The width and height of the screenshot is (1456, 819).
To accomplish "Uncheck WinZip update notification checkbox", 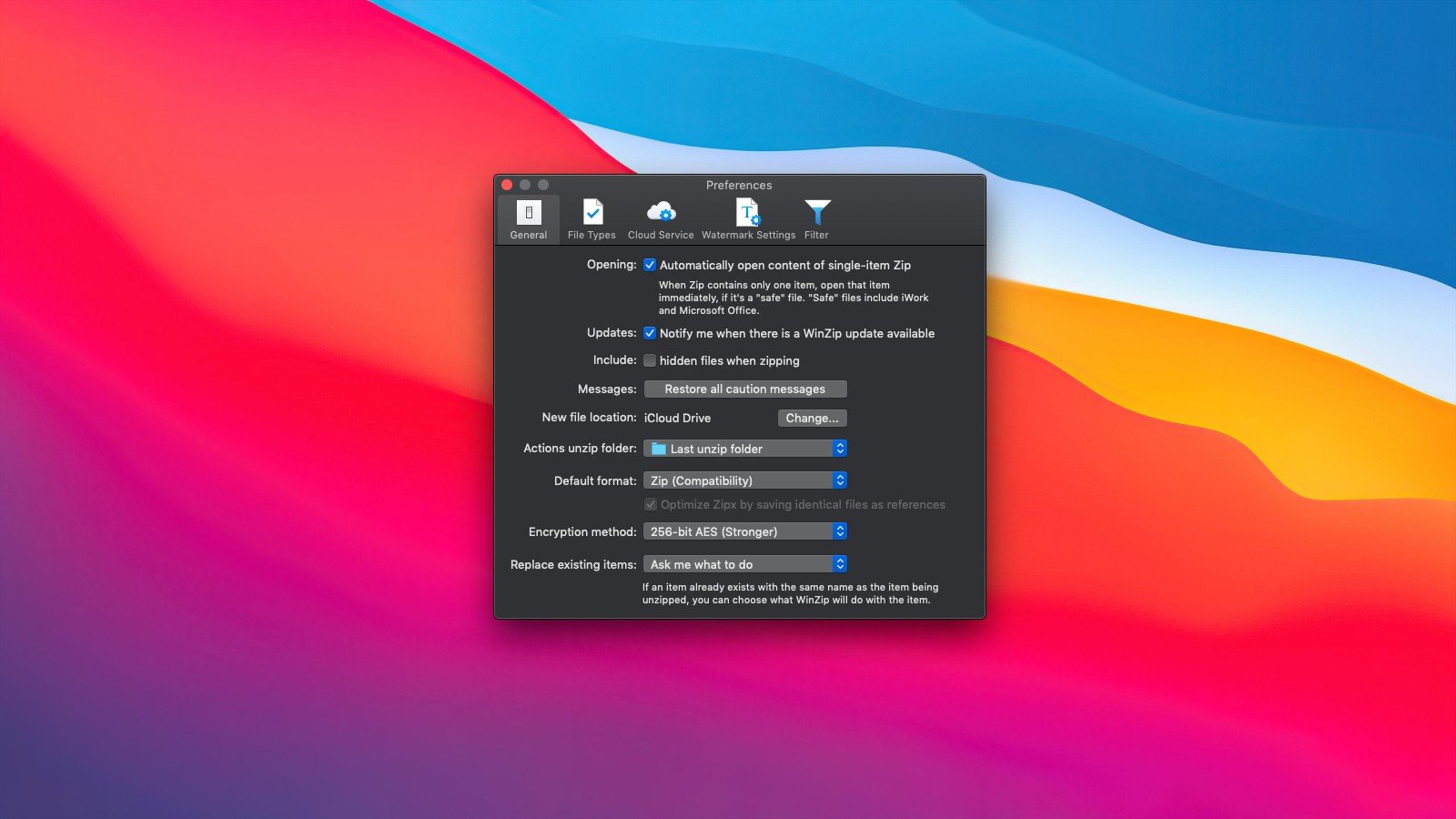I will 650,333.
